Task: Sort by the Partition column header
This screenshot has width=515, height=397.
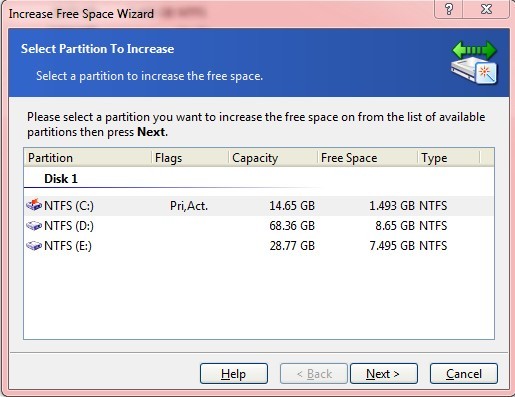Action: [88, 158]
